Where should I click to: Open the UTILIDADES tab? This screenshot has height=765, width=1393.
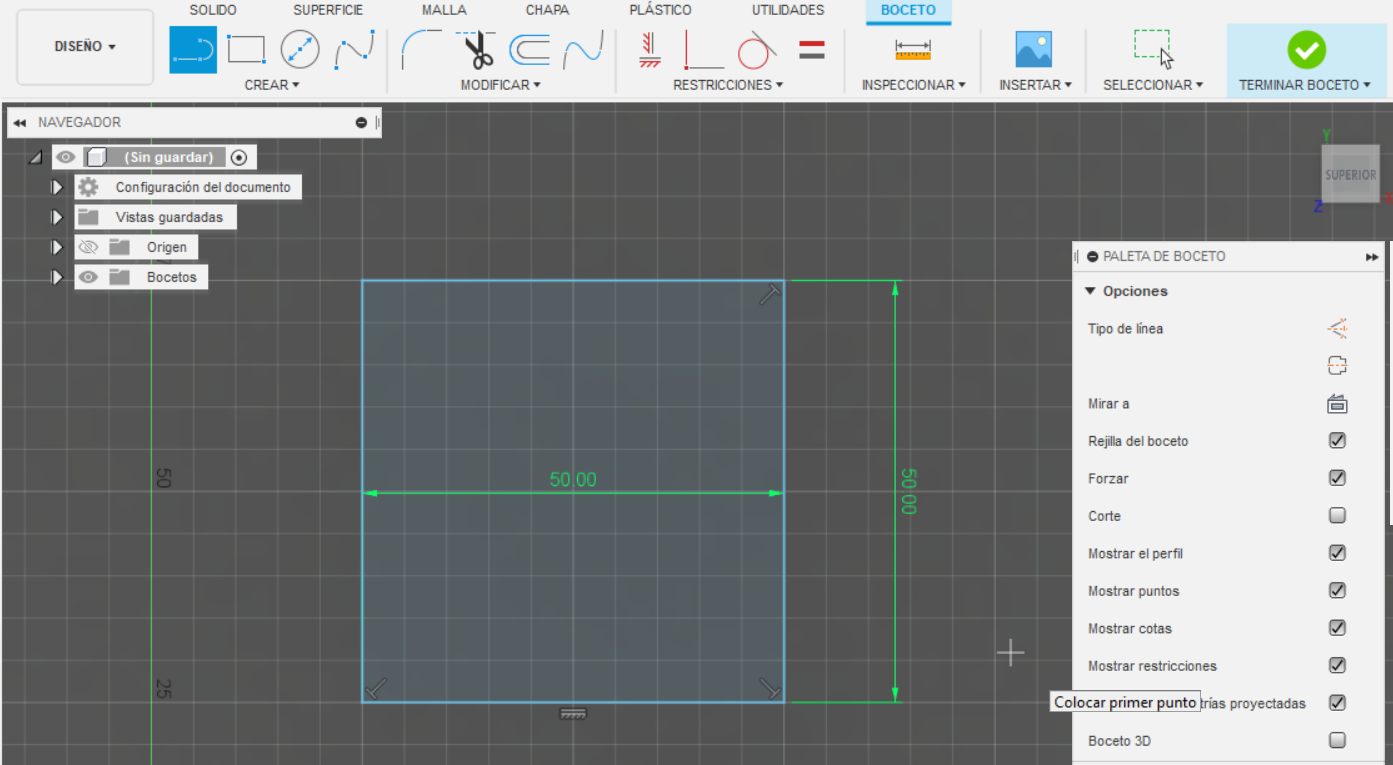[788, 10]
